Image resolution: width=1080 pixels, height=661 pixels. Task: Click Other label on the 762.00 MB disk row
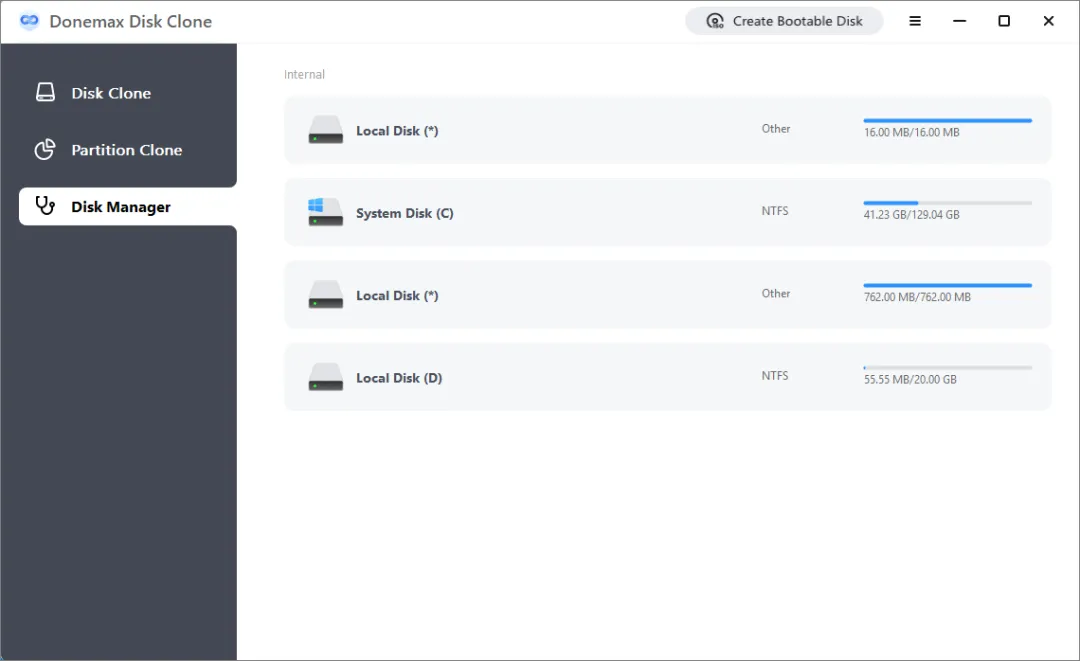[776, 293]
